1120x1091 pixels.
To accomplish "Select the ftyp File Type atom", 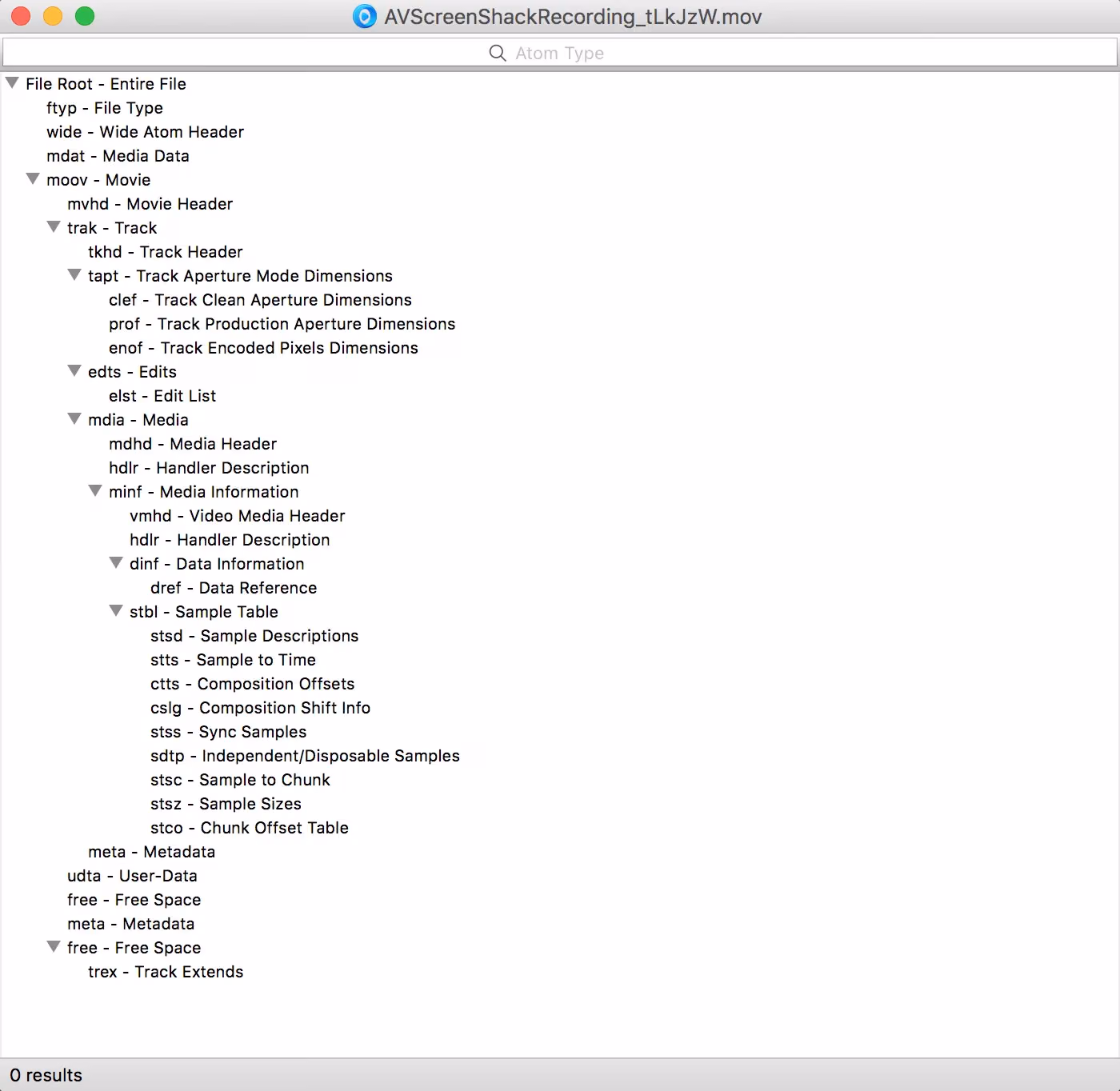I will [x=104, y=108].
